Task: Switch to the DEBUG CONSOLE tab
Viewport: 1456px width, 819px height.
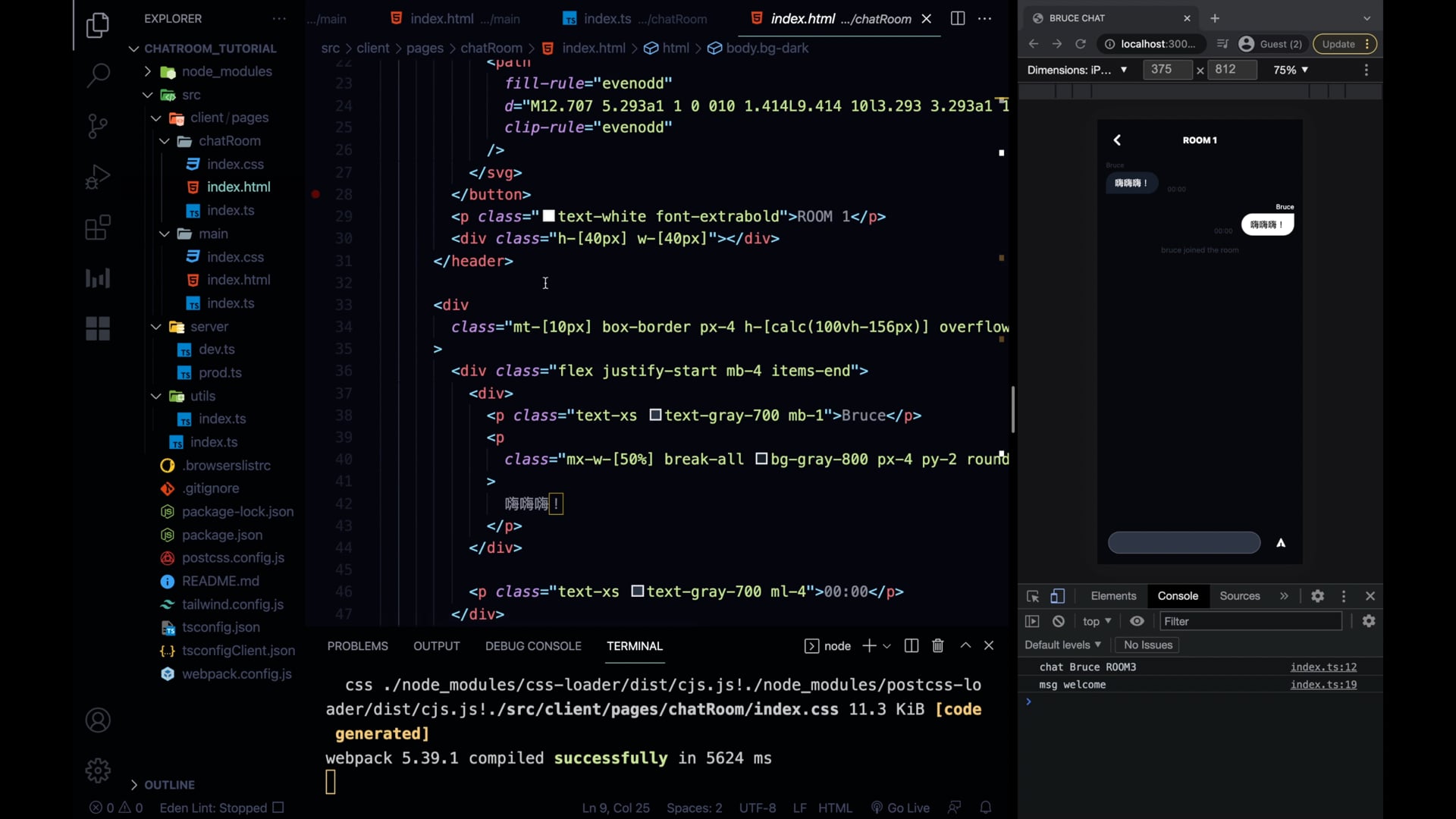Action: (x=532, y=646)
